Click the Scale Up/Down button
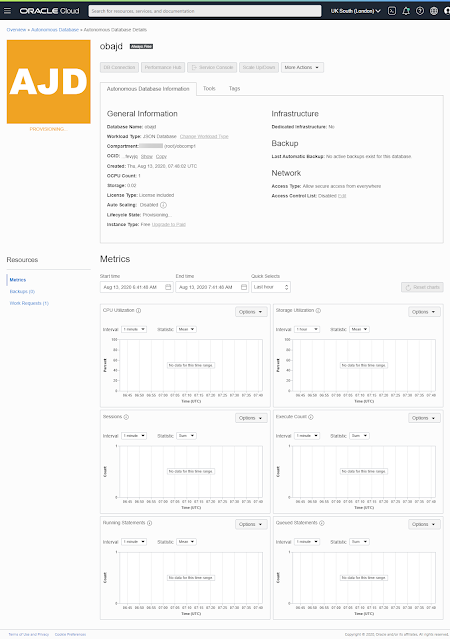Viewport: 450px width, 639px height. 259,67
